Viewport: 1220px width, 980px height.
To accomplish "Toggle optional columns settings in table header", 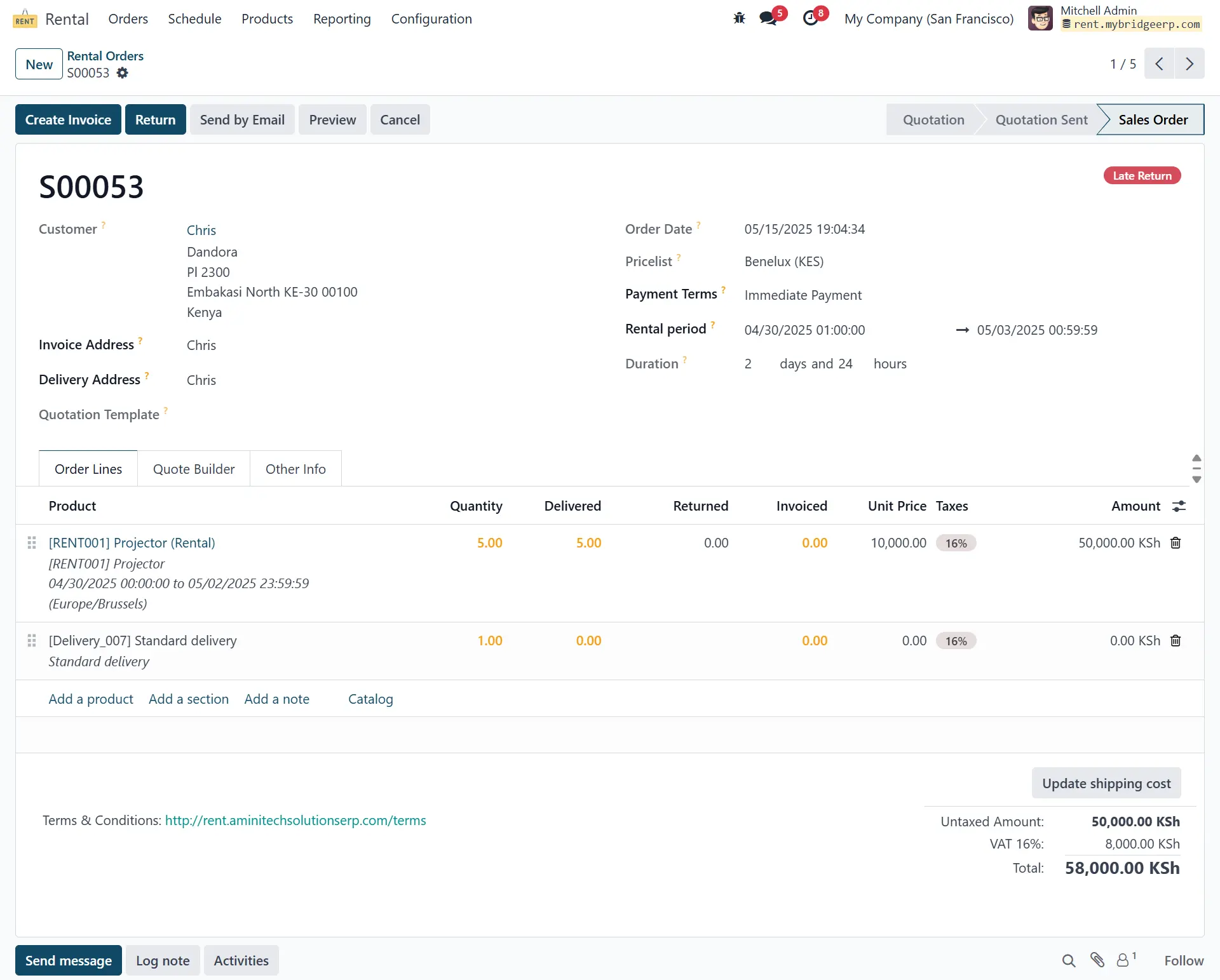I will [x=1179, y=506].
